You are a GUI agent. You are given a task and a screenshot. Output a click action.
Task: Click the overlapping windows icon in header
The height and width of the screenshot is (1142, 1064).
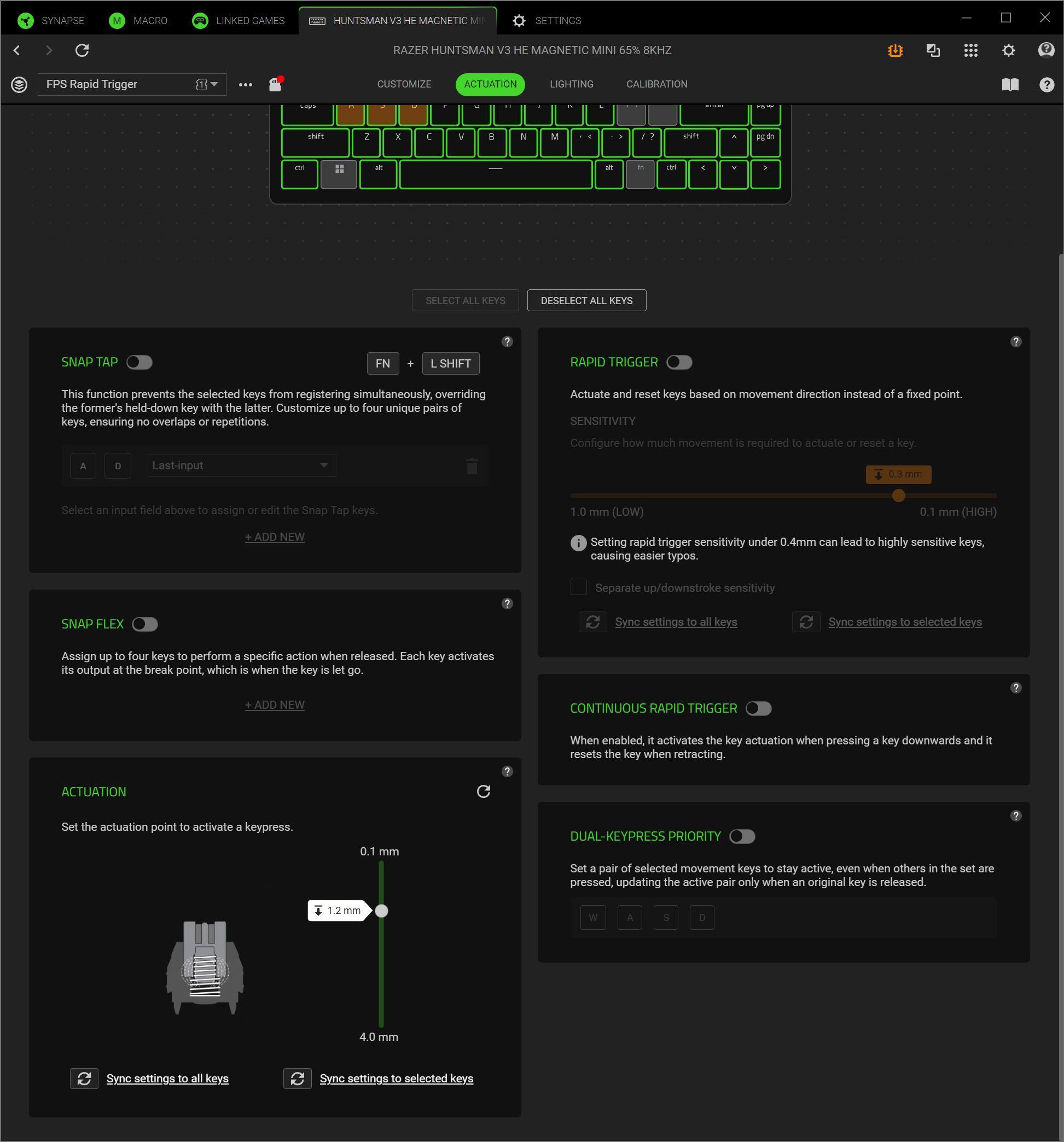[933, 50]
